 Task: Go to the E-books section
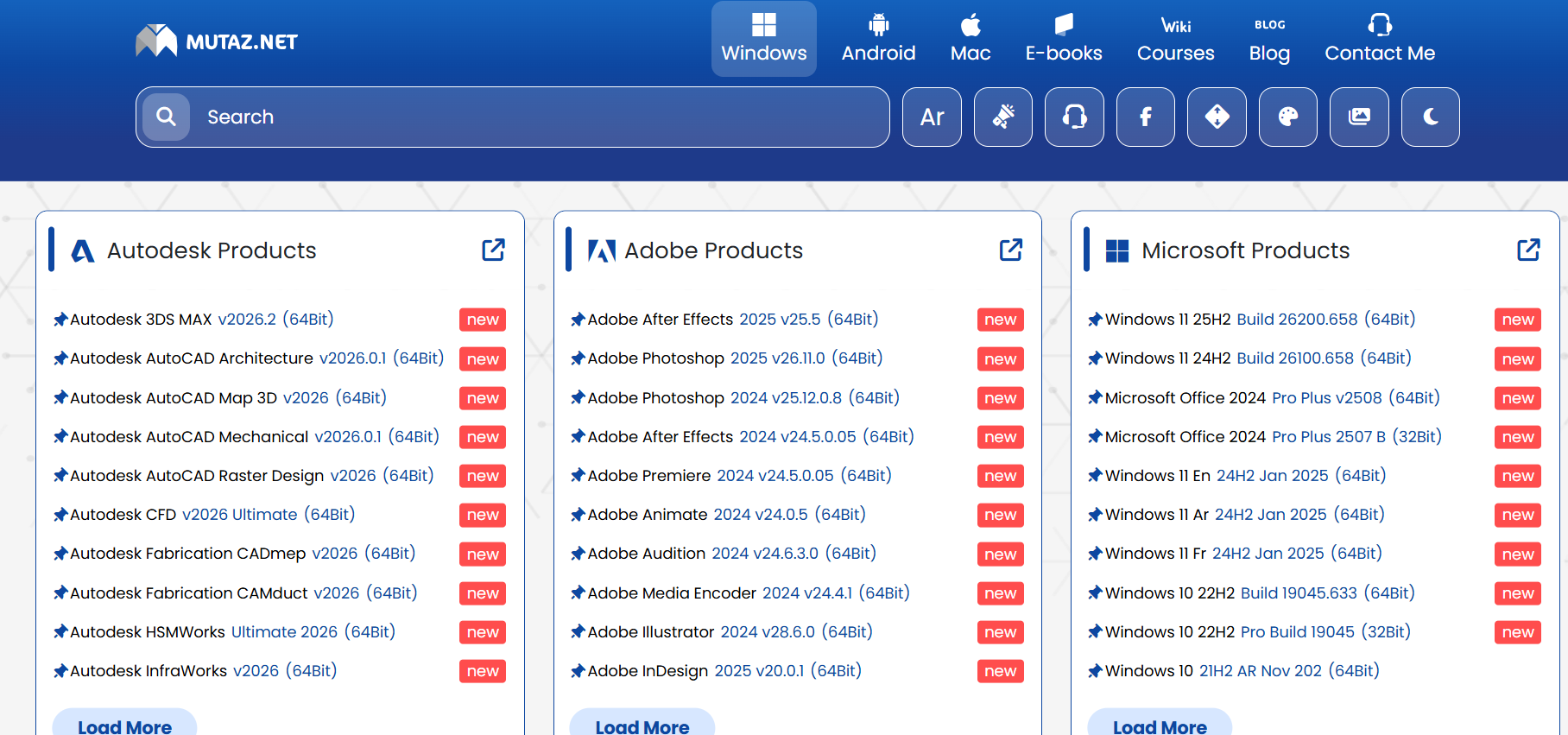point(1063,40)
